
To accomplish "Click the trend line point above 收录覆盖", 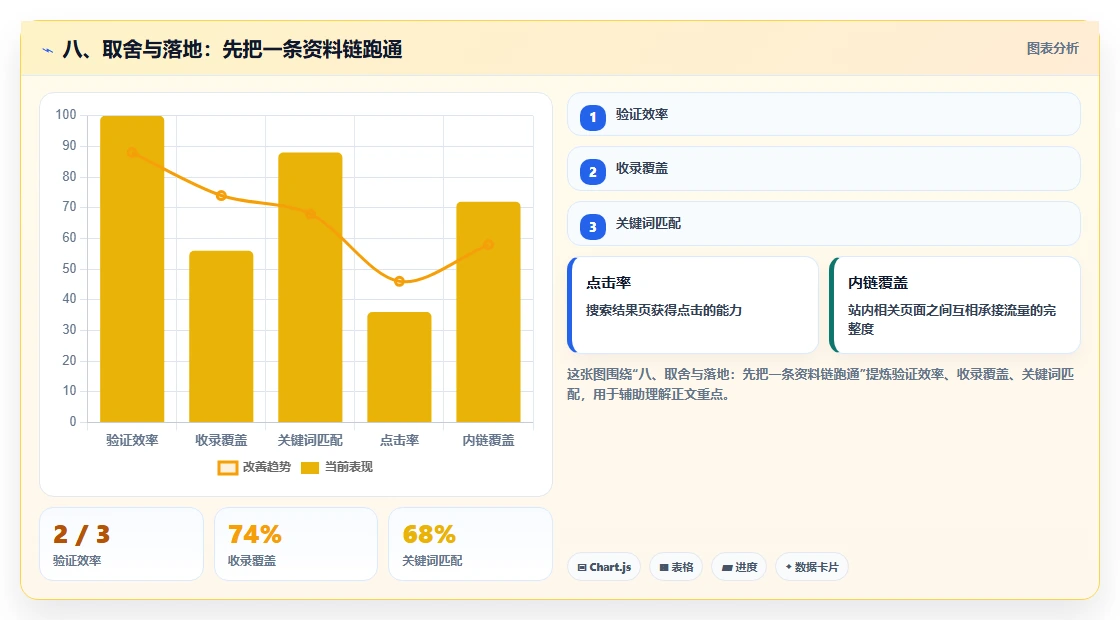I will [221, 196].
